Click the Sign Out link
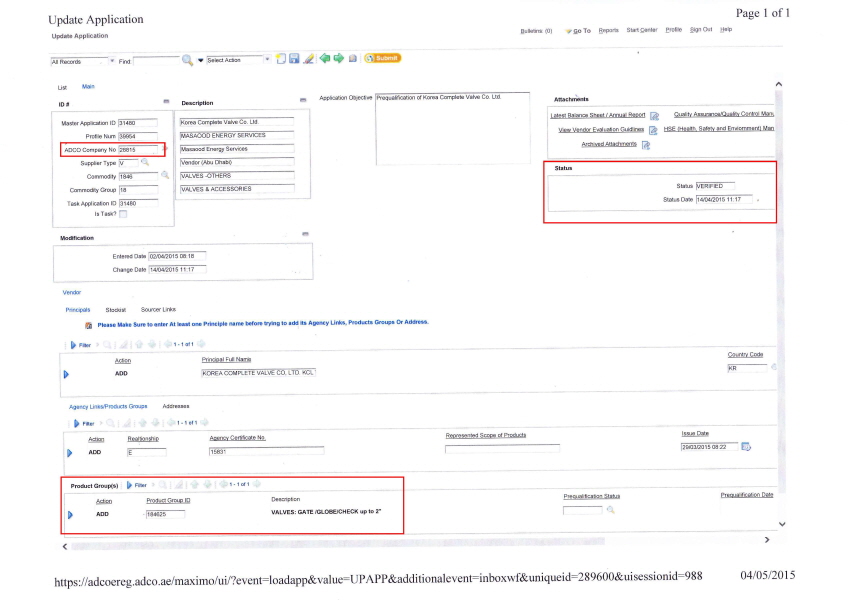This screenshot has width=849, height=600. point(700,30)
